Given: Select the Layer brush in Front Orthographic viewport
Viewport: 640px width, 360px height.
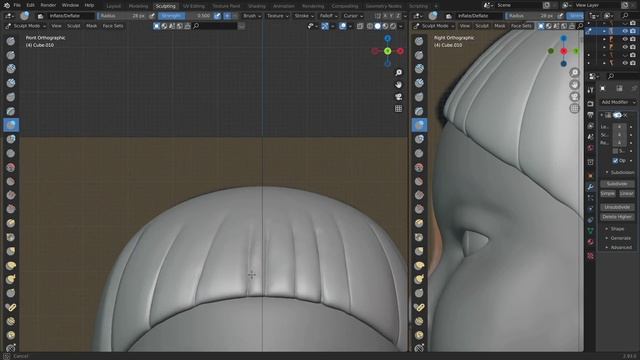Looking at the screenshot, I should (11, 111).
